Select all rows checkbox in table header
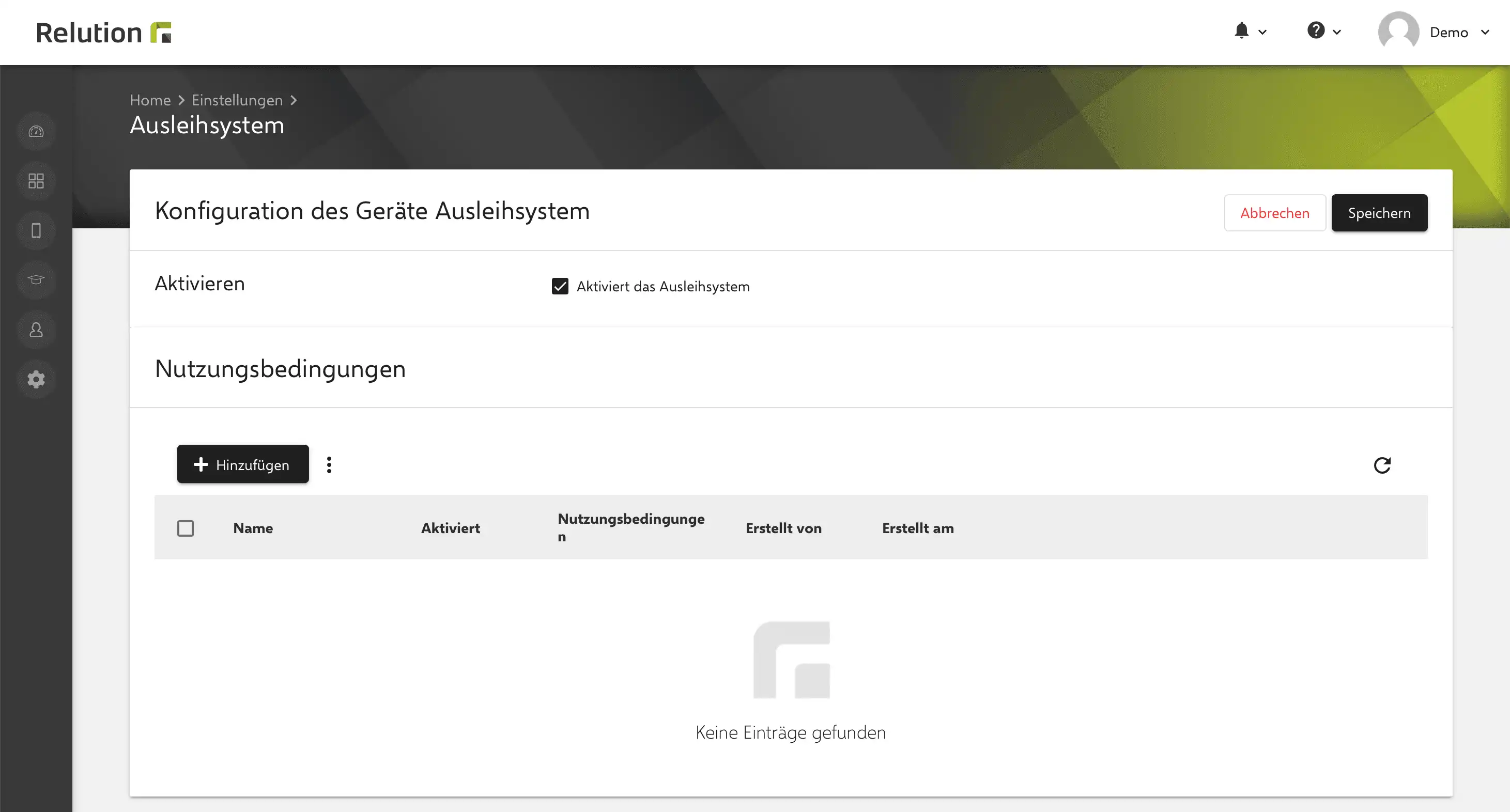This screenshot has width=1510, height=812. [x=185, y=528]
